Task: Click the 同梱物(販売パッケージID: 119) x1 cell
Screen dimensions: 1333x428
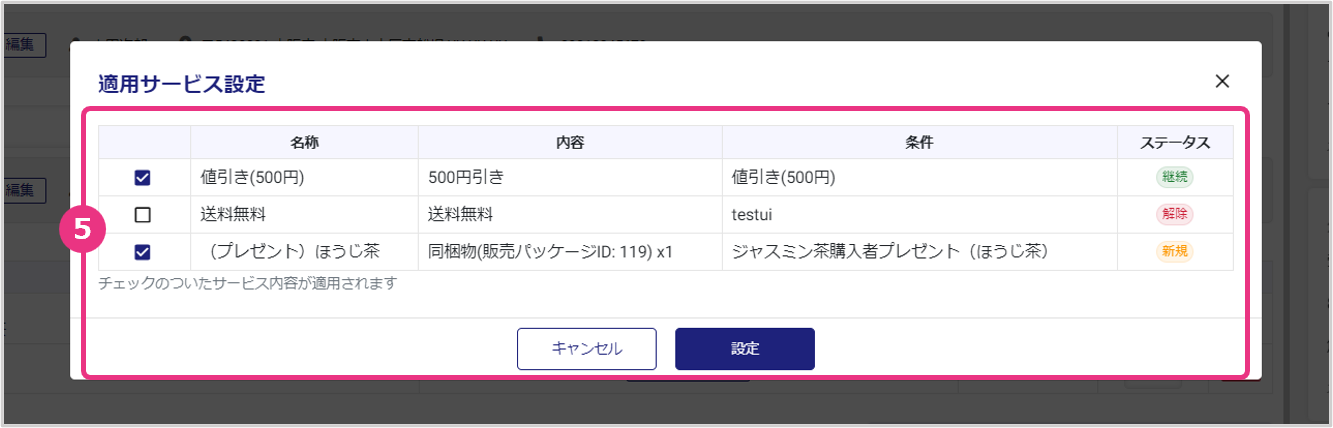Action: [x=550, y=252]
